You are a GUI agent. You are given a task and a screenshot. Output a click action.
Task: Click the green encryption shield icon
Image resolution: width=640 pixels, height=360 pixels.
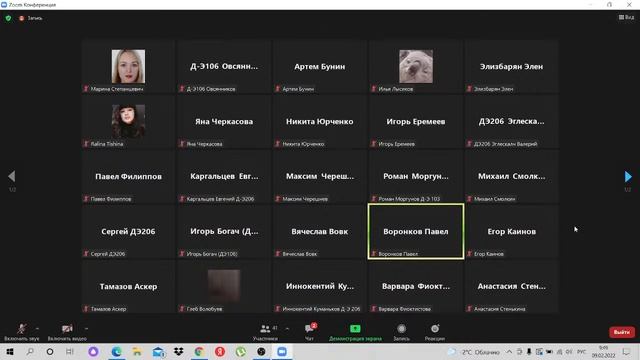(x=8, y=18)
